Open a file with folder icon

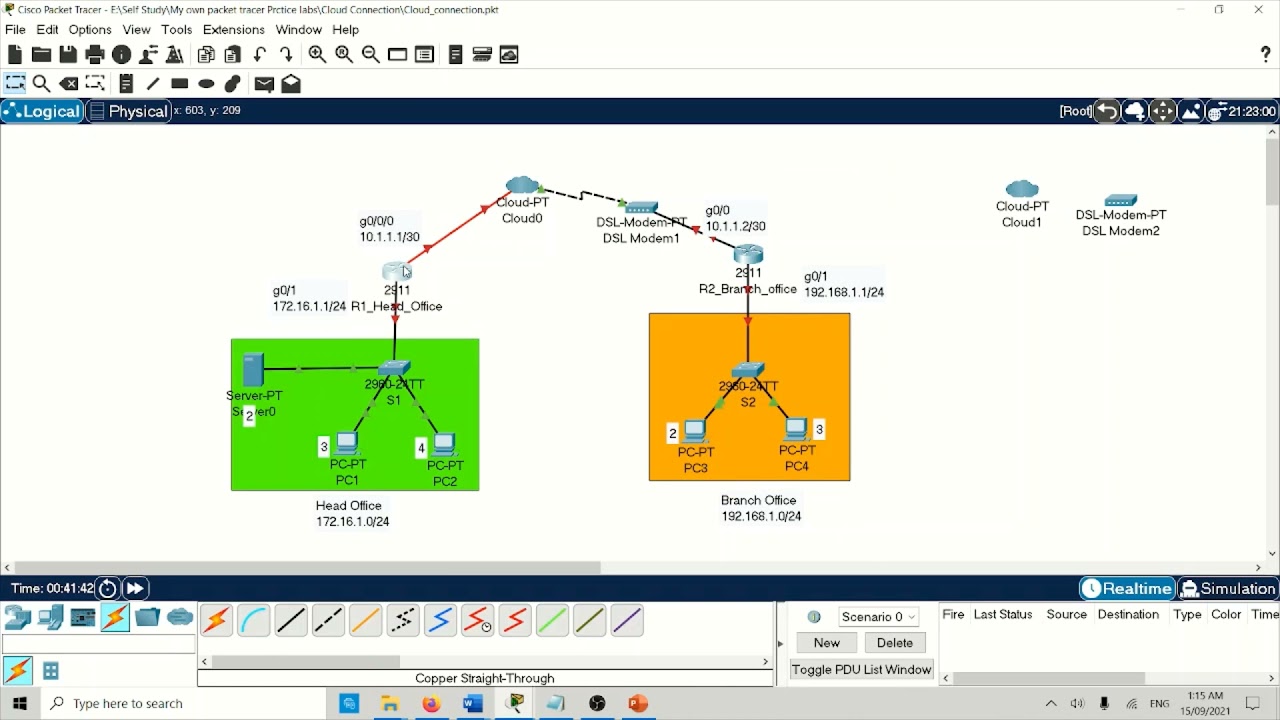[x=42, y=55]
